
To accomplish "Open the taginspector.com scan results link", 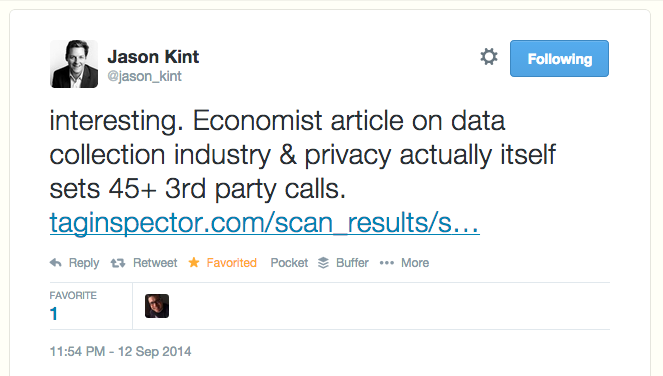I will click(x=265, y=222).
